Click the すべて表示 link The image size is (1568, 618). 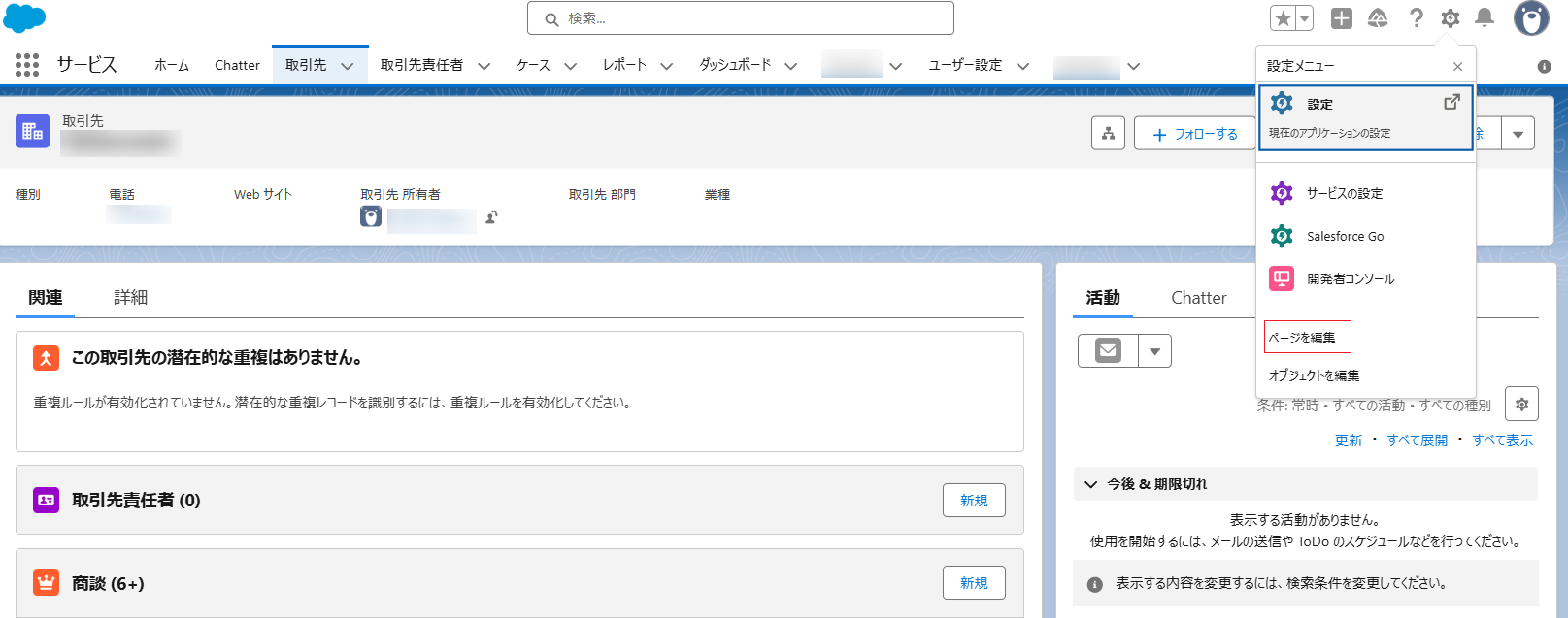coord(1502,439)
